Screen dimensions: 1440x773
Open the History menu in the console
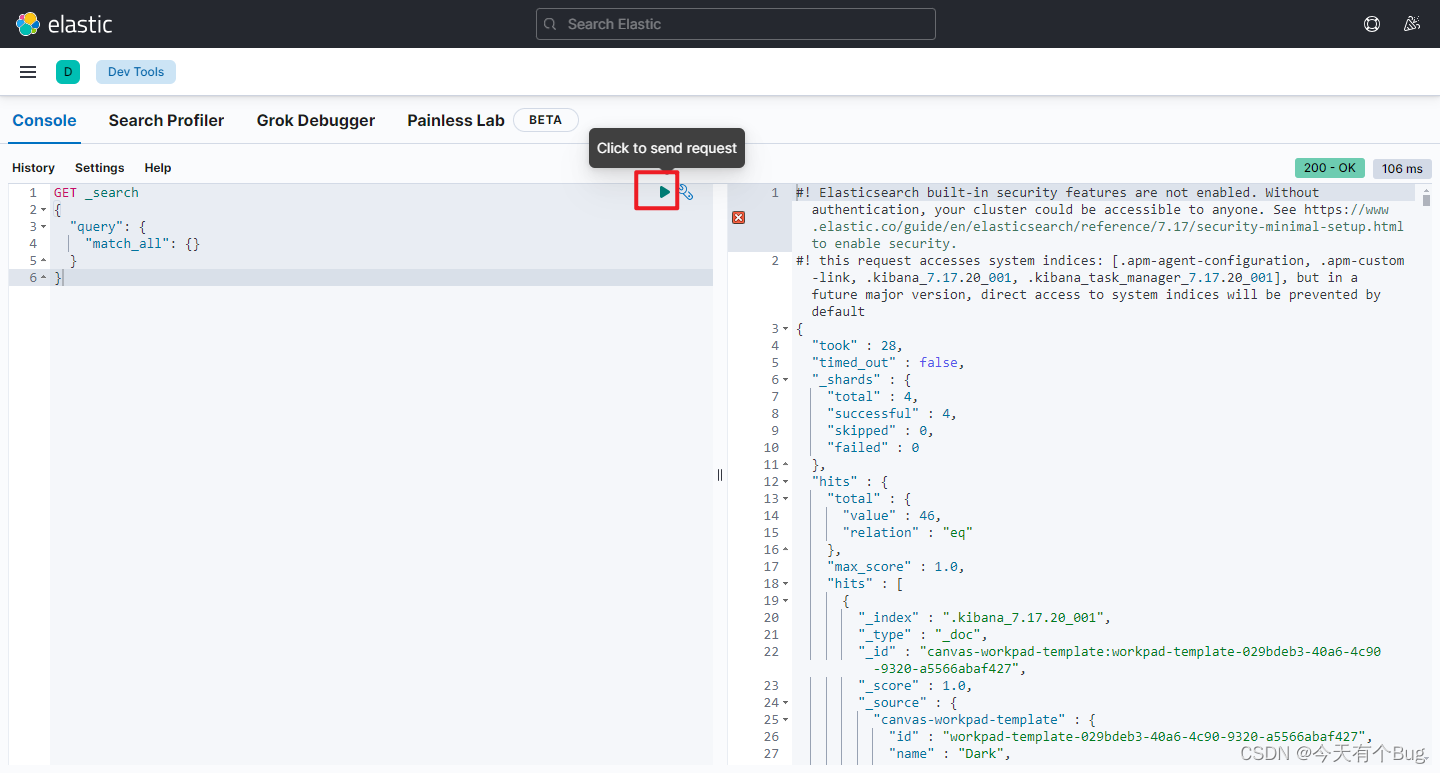pyautogui.click(x=33, y=167)
